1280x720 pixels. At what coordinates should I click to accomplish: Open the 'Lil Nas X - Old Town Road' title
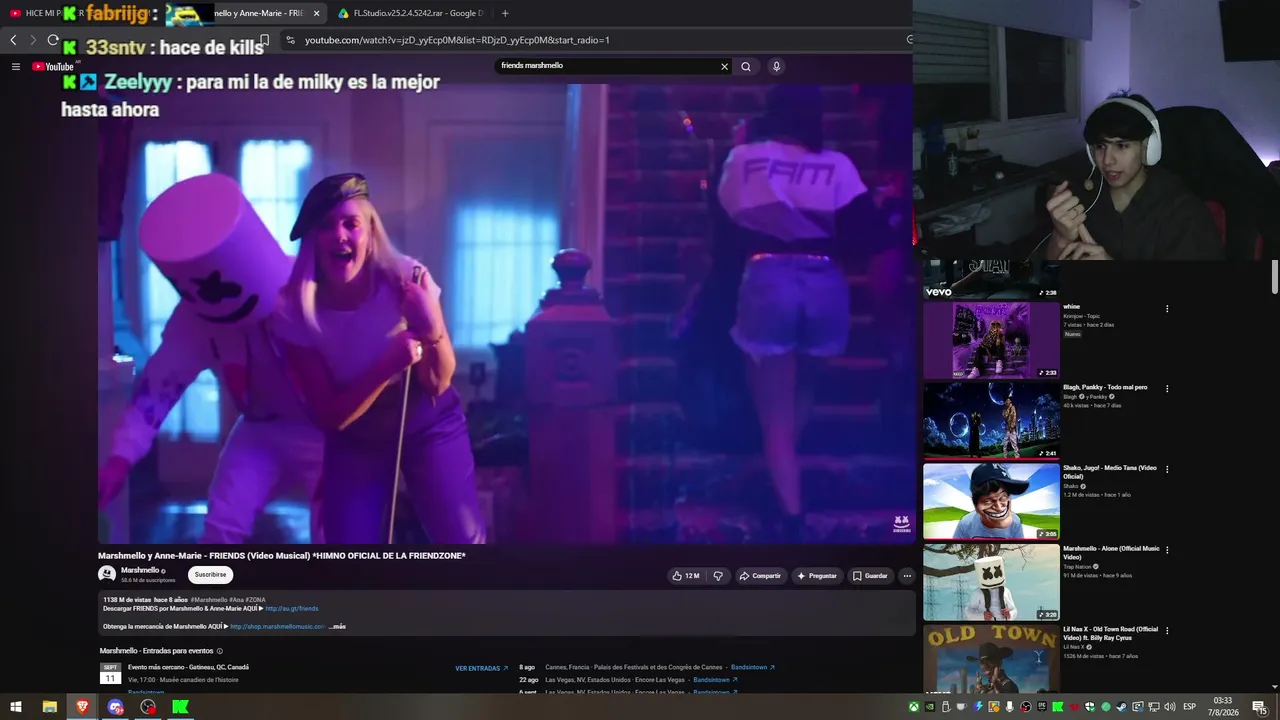[1110, 633]
